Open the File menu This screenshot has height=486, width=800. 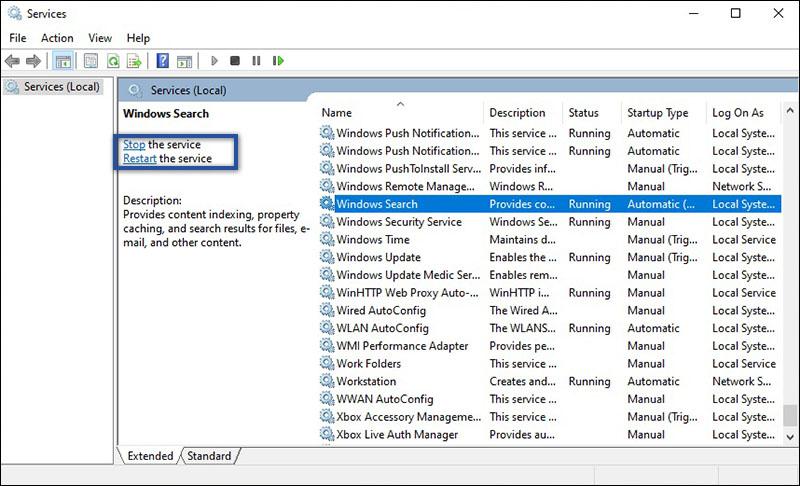point(18,38)
